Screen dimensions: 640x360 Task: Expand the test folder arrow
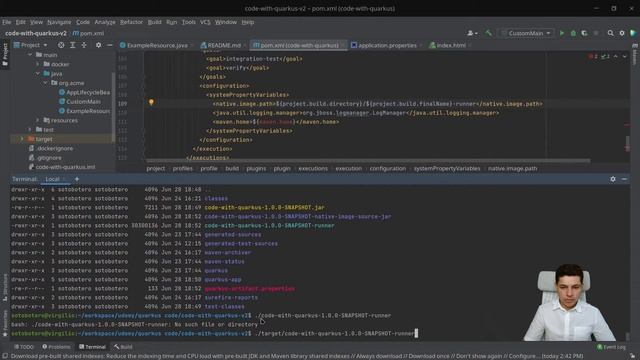pos(30,130)
